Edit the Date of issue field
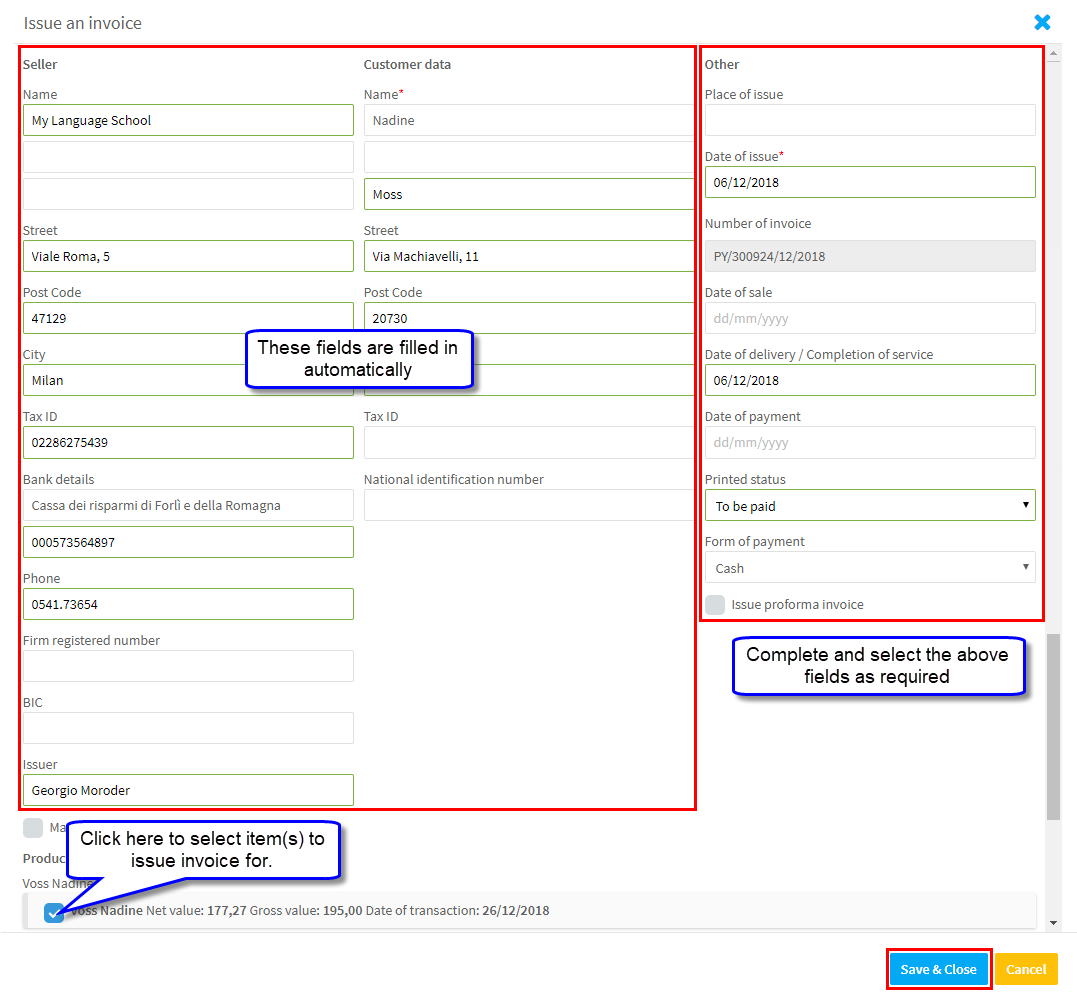Screen dimensions: 1077x1001 tap(869, 183)
